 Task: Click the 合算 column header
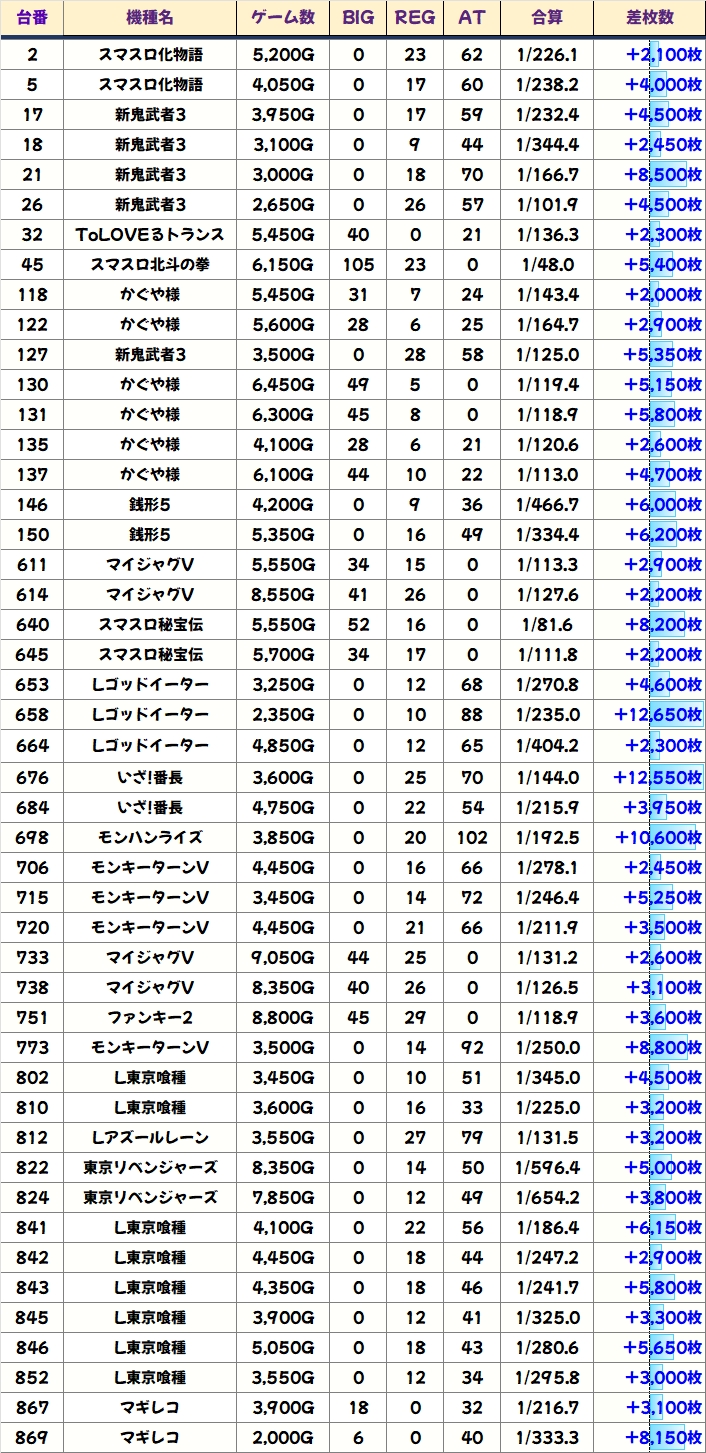pyautogui.click(x=547, y=18)
